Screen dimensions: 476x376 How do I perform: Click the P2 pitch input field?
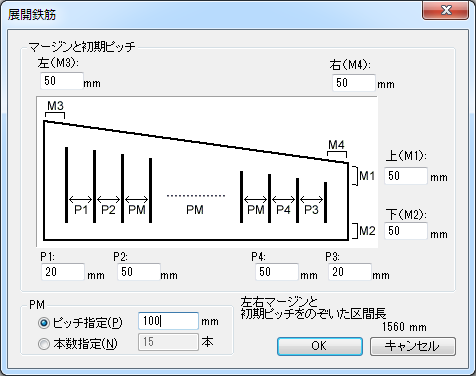point(139,272)
